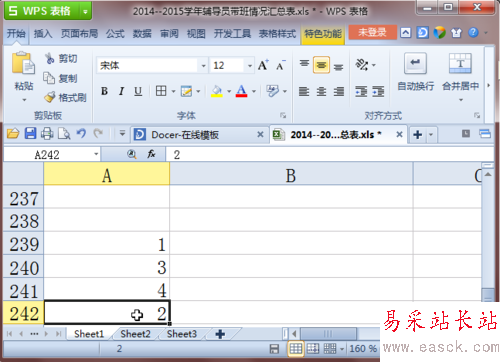Click the Save floppy disk icon
The width and height of the screenshot is (500, 362).
[x=30, y=134]
